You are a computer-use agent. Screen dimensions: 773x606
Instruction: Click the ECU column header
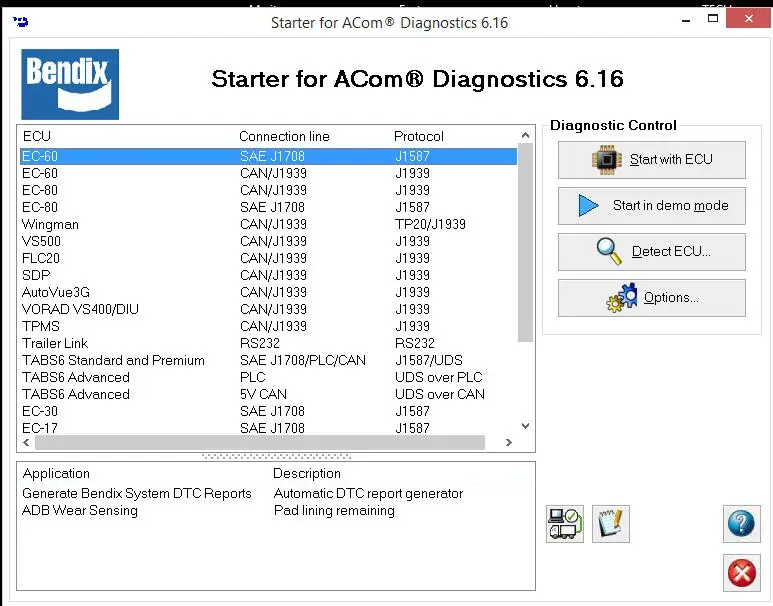pos(37,137)
